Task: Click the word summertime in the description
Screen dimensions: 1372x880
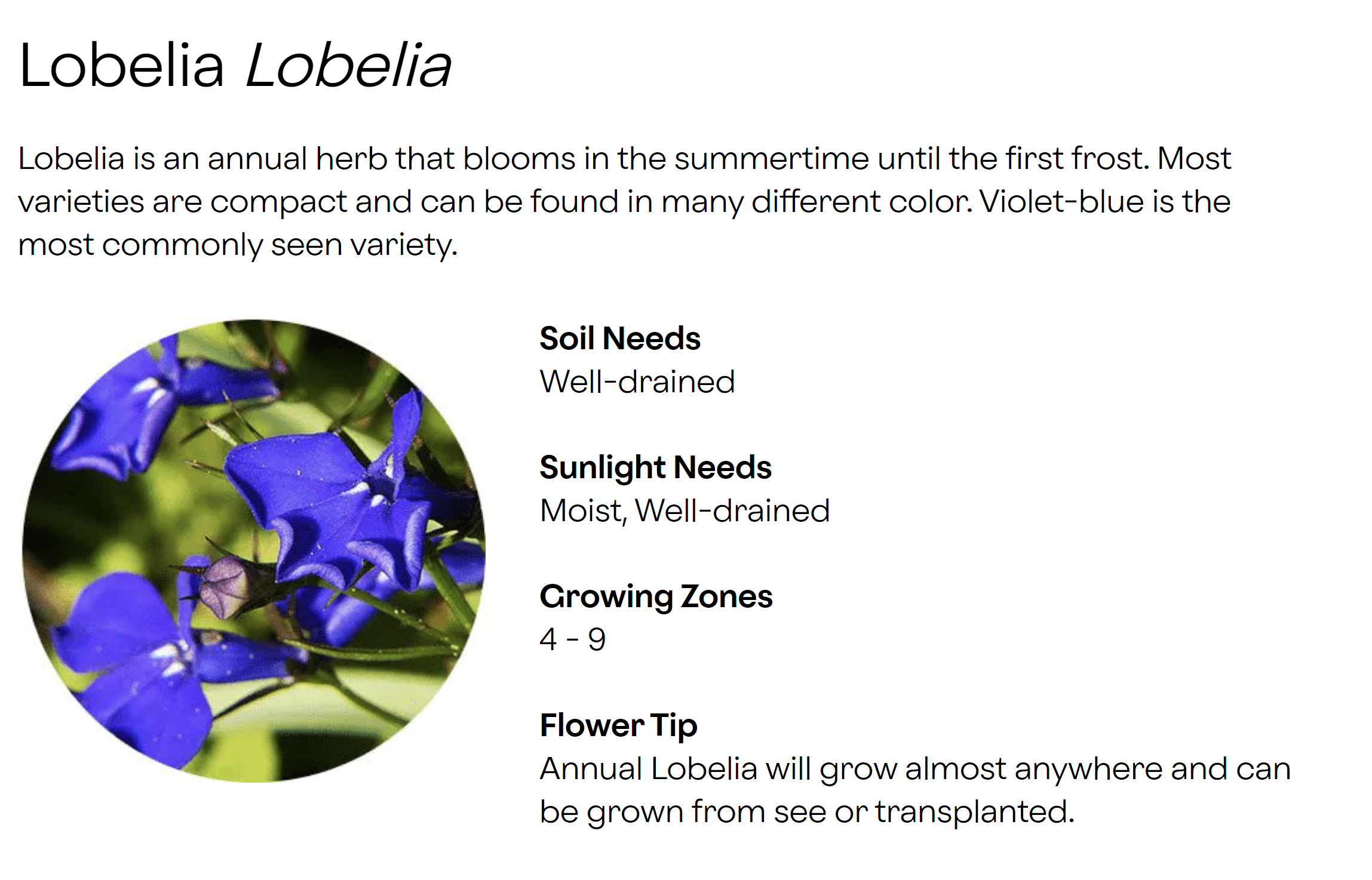Action: [x=771, y=159]
